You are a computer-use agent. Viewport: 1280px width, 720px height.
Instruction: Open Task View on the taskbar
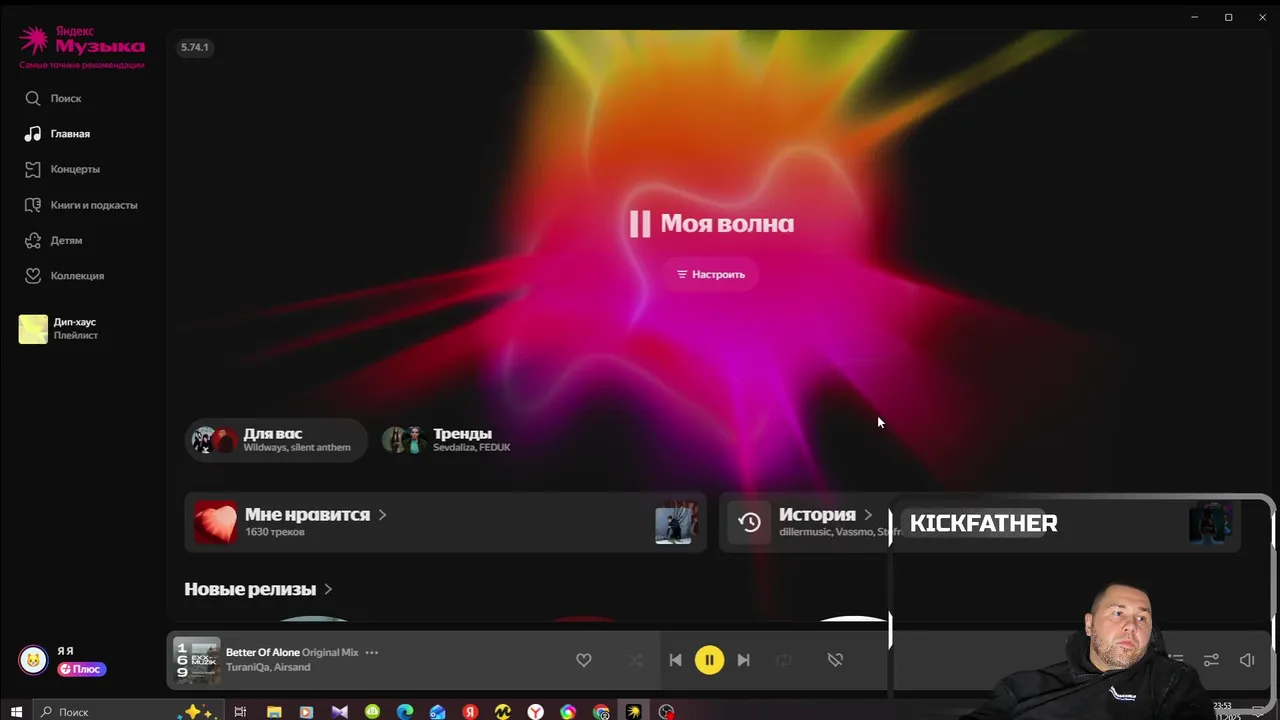[x=240, y=712]
